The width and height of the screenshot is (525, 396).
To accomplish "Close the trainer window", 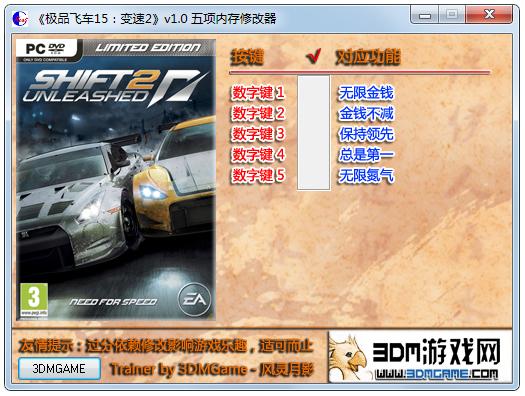I will click(x=489, y=15).
